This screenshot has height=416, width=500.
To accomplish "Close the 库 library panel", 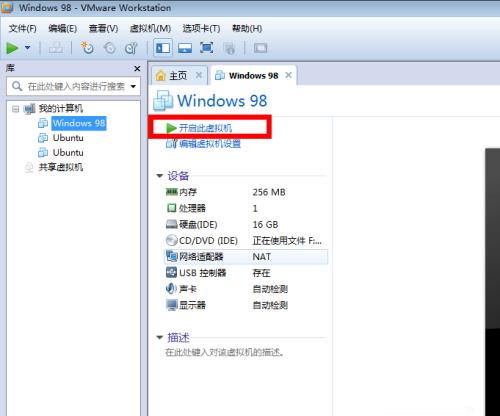I will tap(137, 69).
